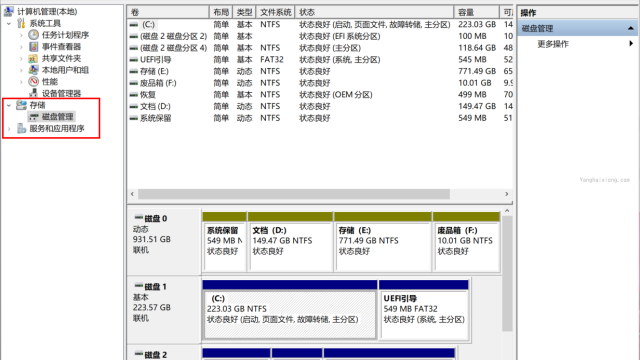Sort by the 卷 column header

click(x=168, y=12)
